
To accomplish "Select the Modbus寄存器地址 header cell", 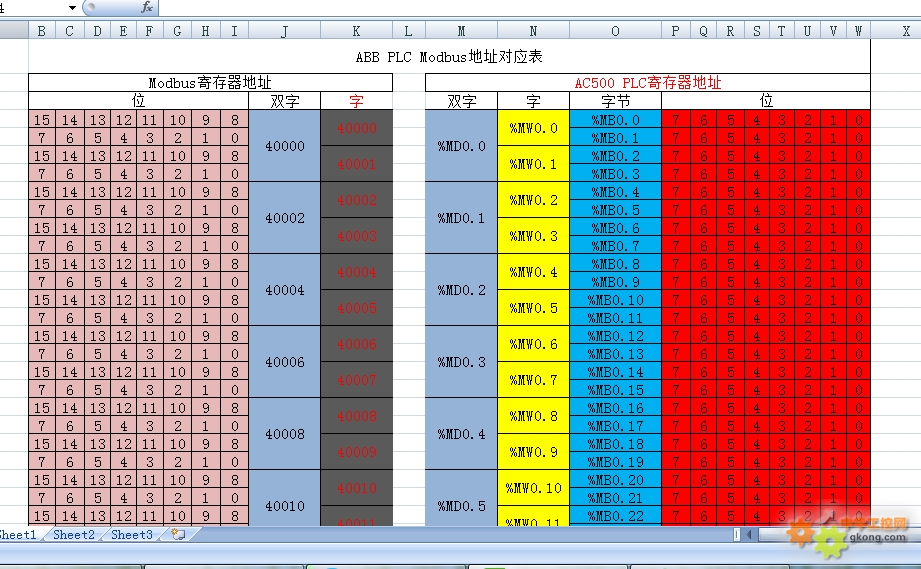I will point(210,83).
